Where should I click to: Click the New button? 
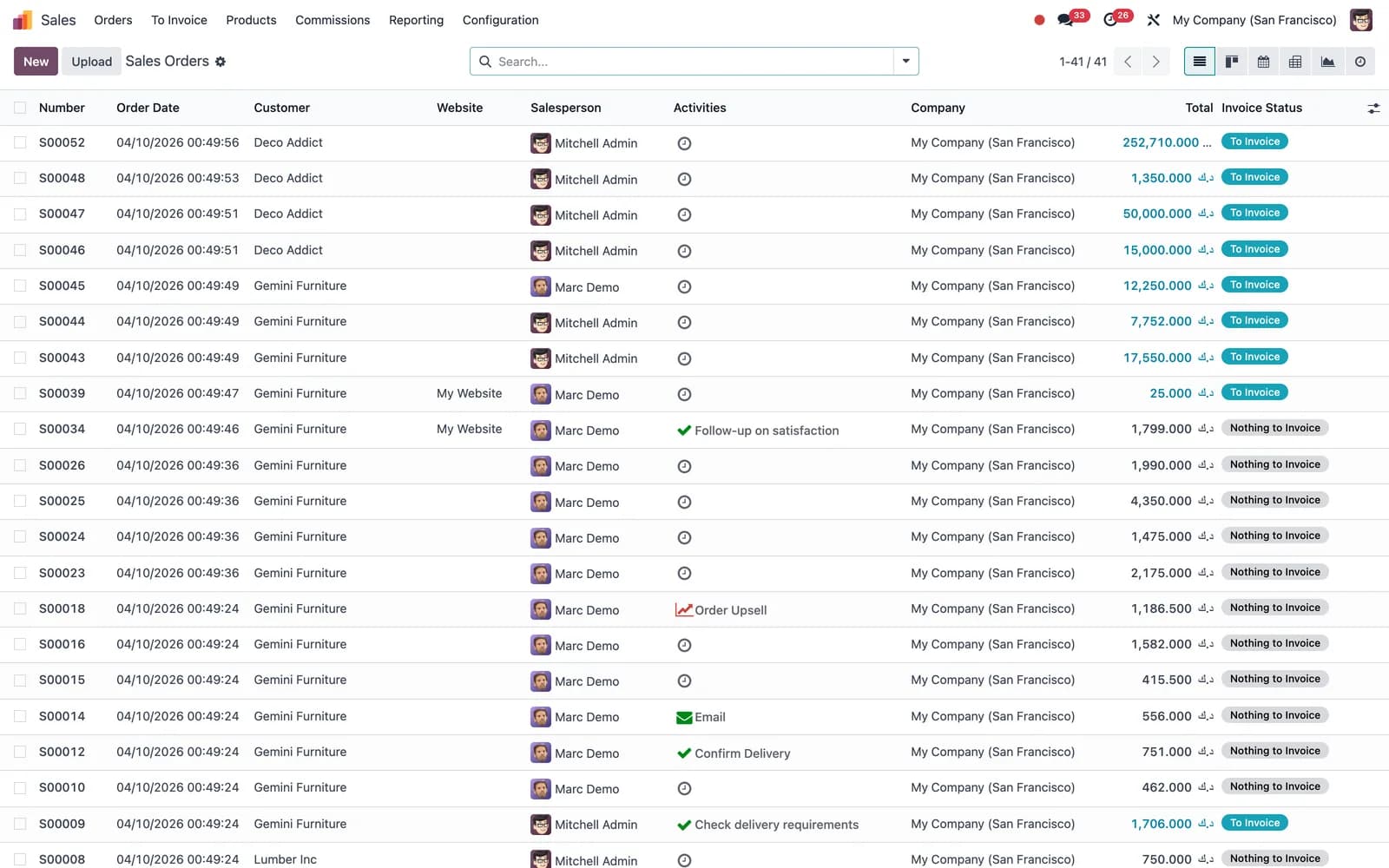36,62
